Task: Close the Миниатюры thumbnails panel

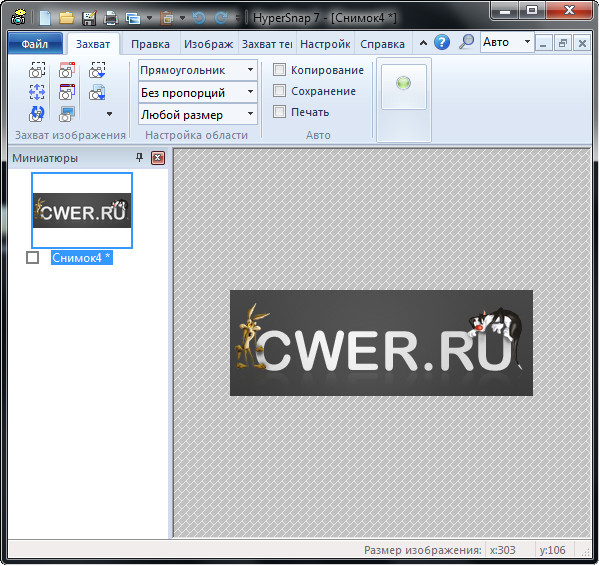Action: (157, 158)
